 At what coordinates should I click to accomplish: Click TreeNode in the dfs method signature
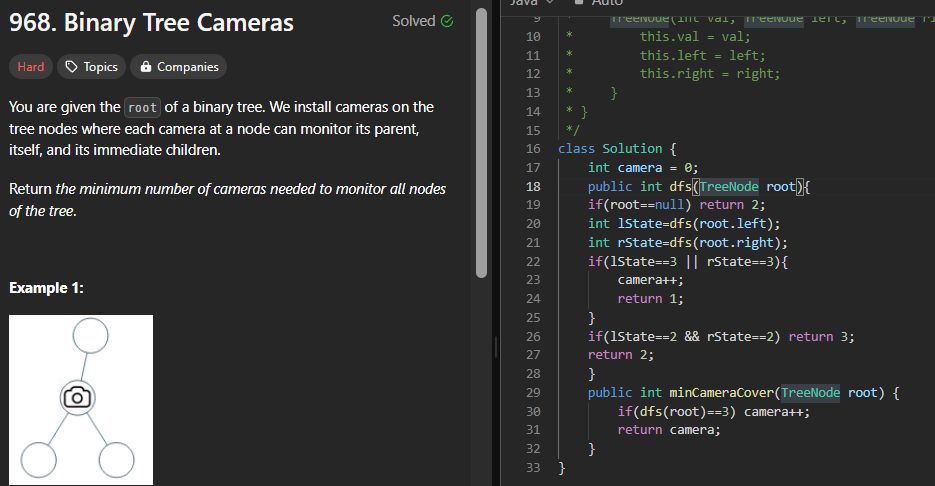(729, 187)
